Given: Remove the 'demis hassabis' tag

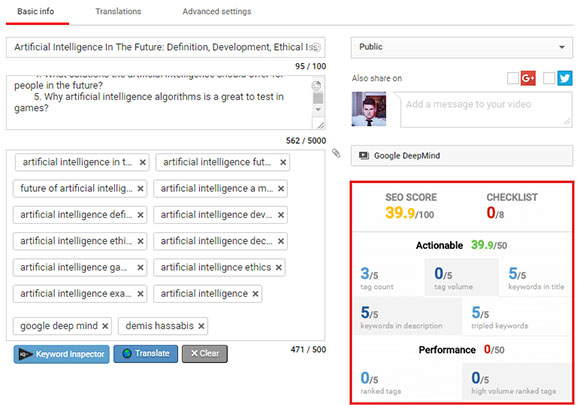Looking at the screenshot, I should [x=201, y=326].
